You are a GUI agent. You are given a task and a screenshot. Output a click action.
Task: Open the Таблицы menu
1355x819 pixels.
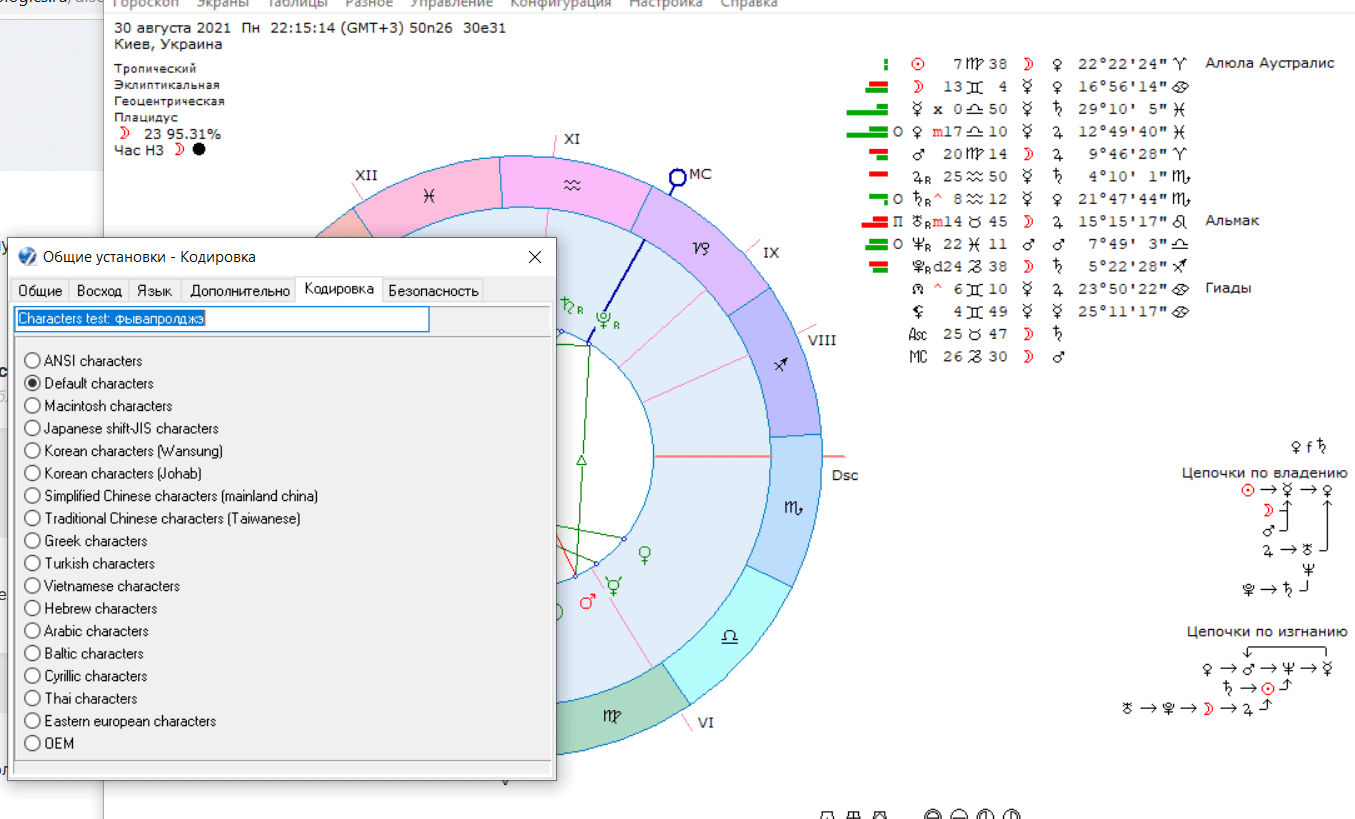click(x=297, y=4)
